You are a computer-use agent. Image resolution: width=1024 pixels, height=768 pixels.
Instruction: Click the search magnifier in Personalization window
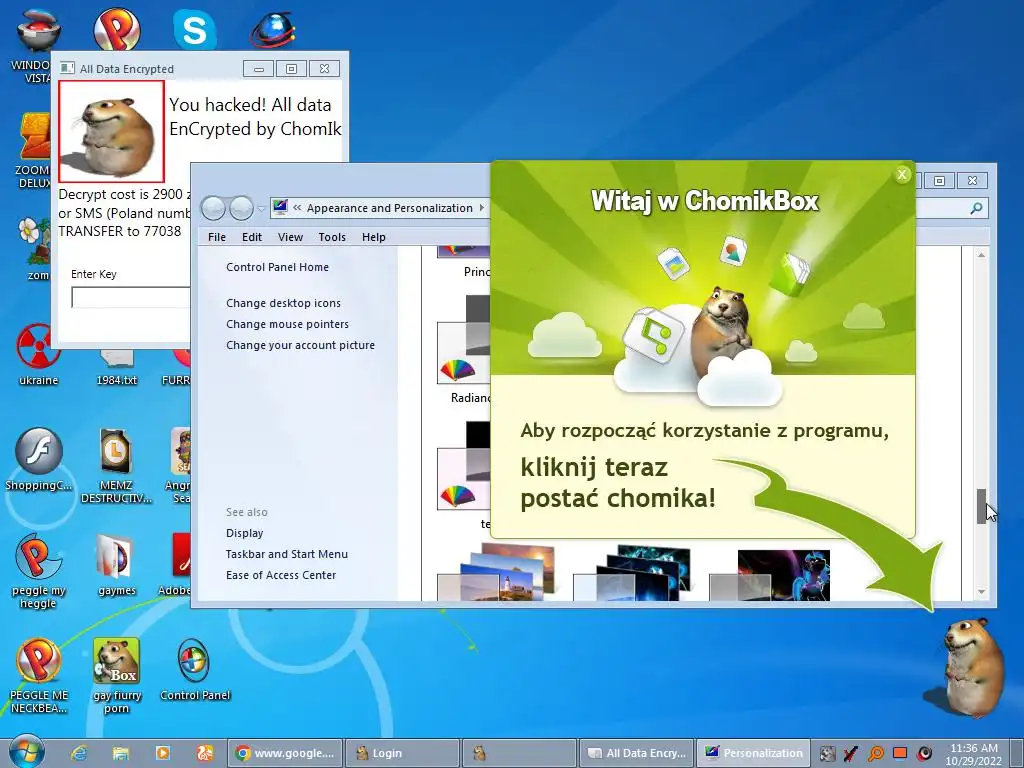pyautogui.click(x=976, y=208)
